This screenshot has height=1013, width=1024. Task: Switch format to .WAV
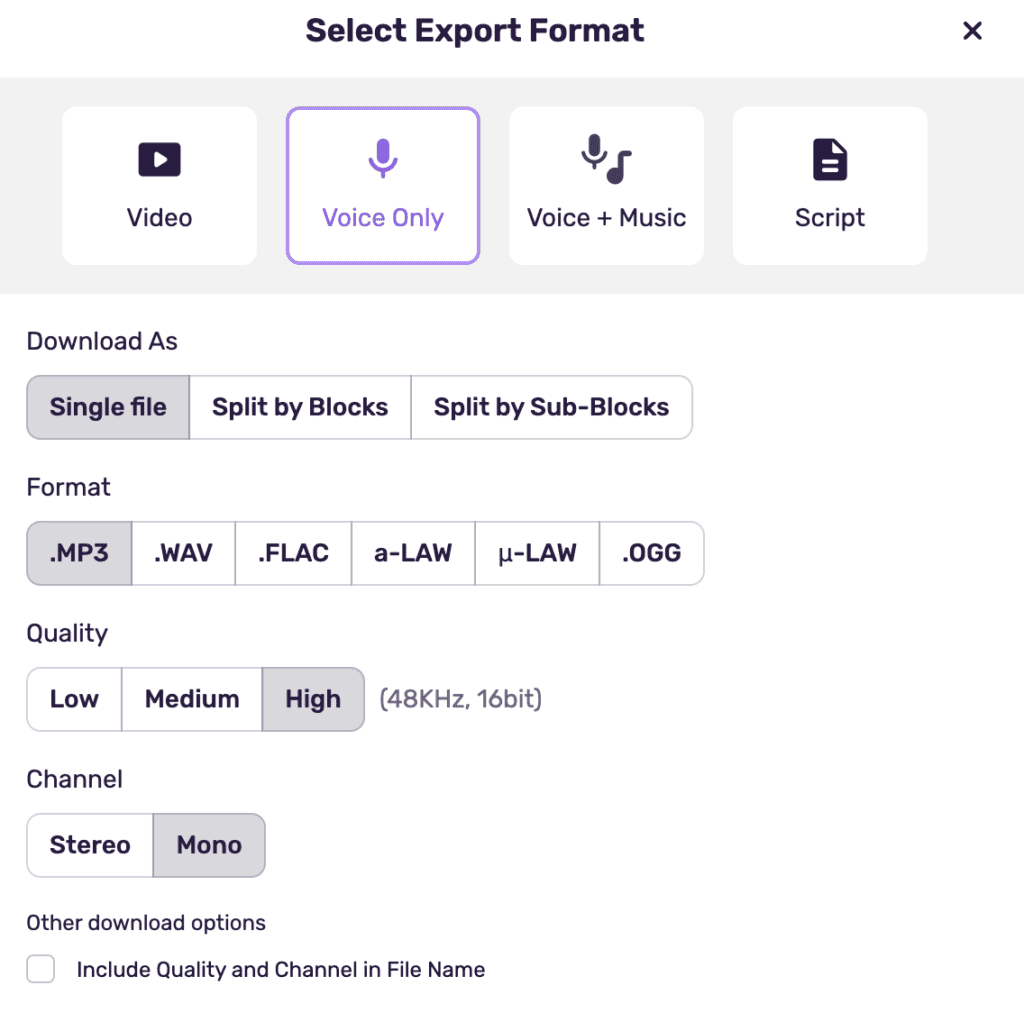click(x=183, y=553)
